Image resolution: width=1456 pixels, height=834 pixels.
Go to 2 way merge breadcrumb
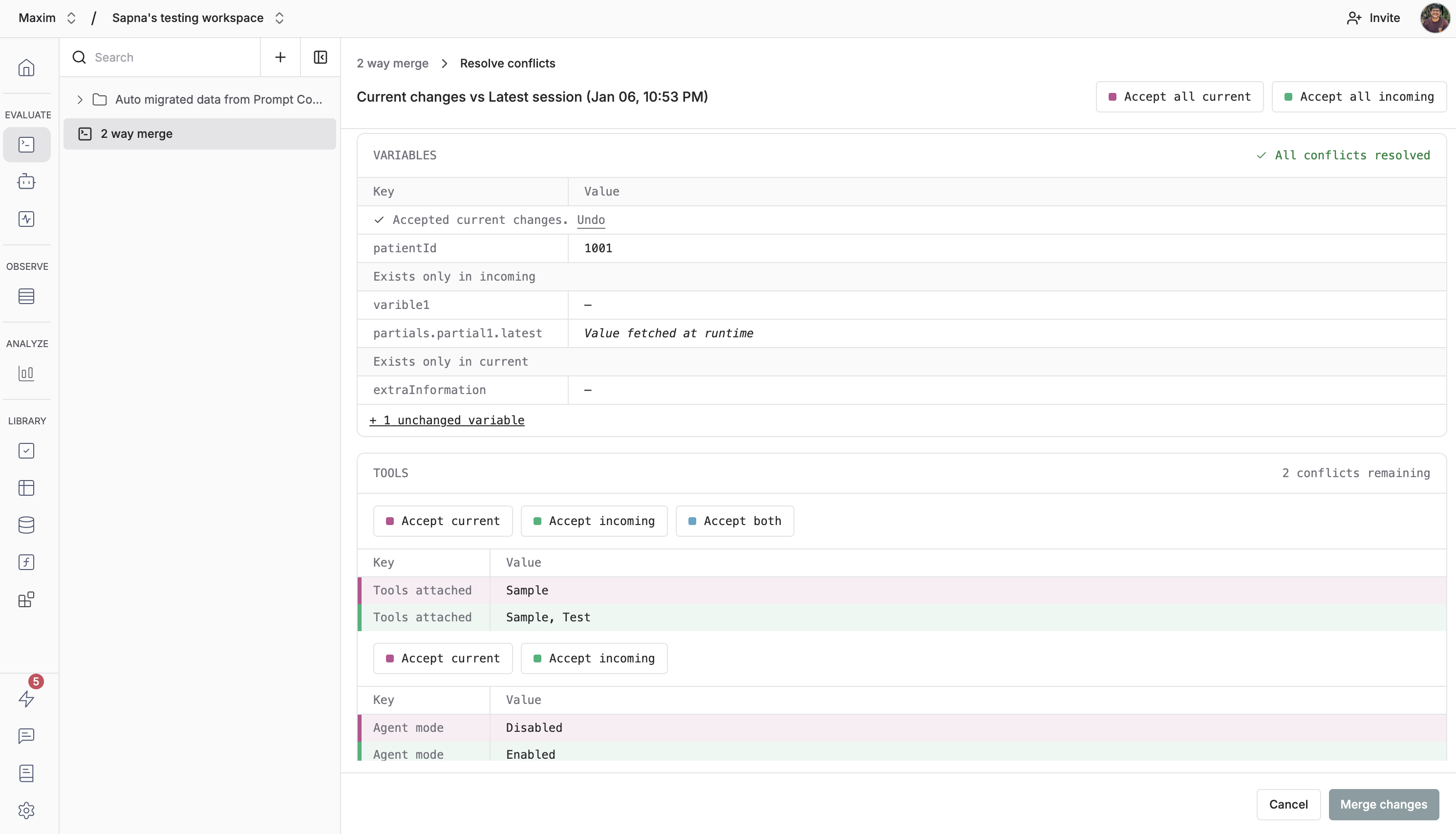click(392, 63)
